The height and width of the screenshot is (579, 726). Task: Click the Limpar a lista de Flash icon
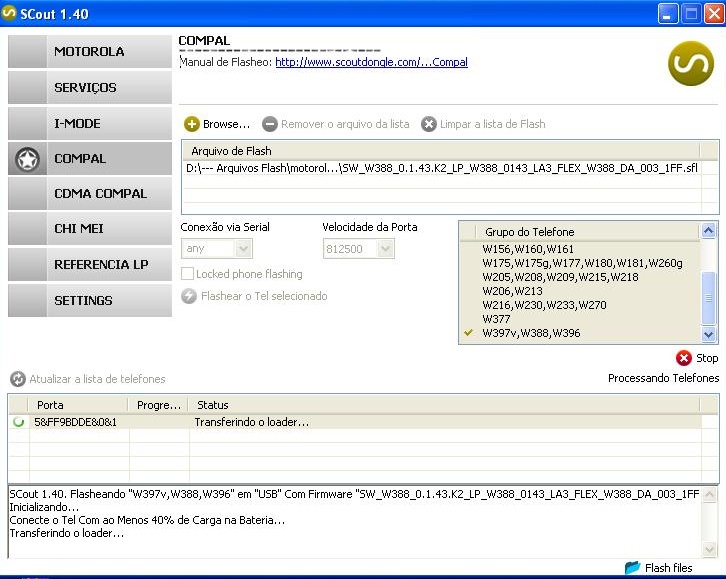click(x=429, y=125)
